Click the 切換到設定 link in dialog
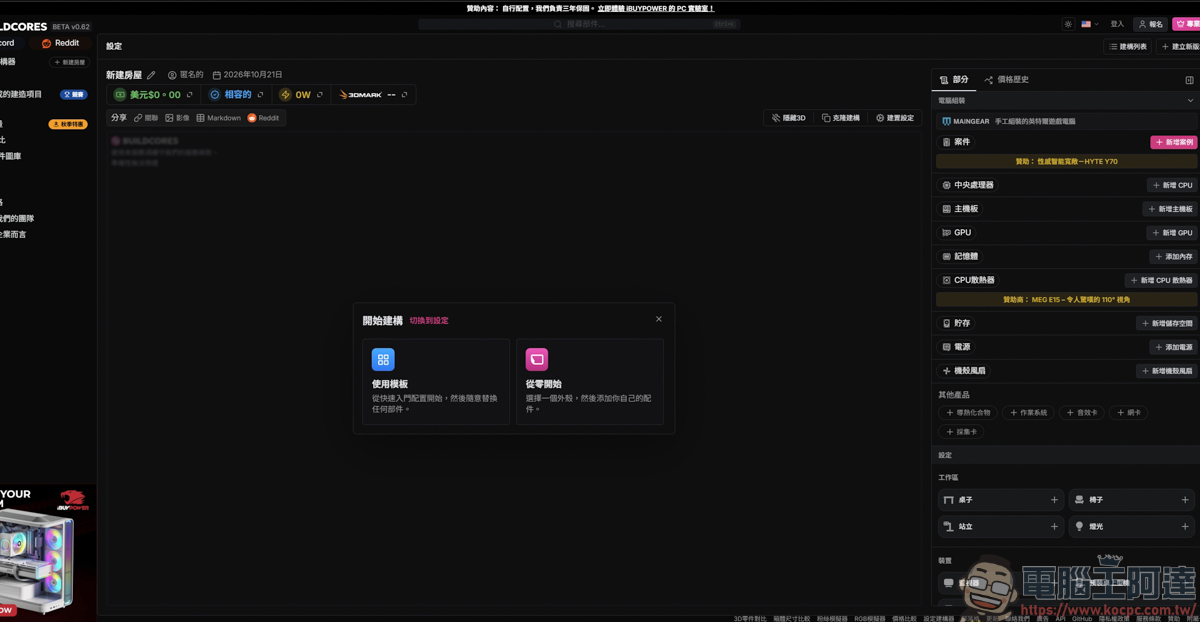Viewport: 1200px width, 622px height. (x=429, y=321)
